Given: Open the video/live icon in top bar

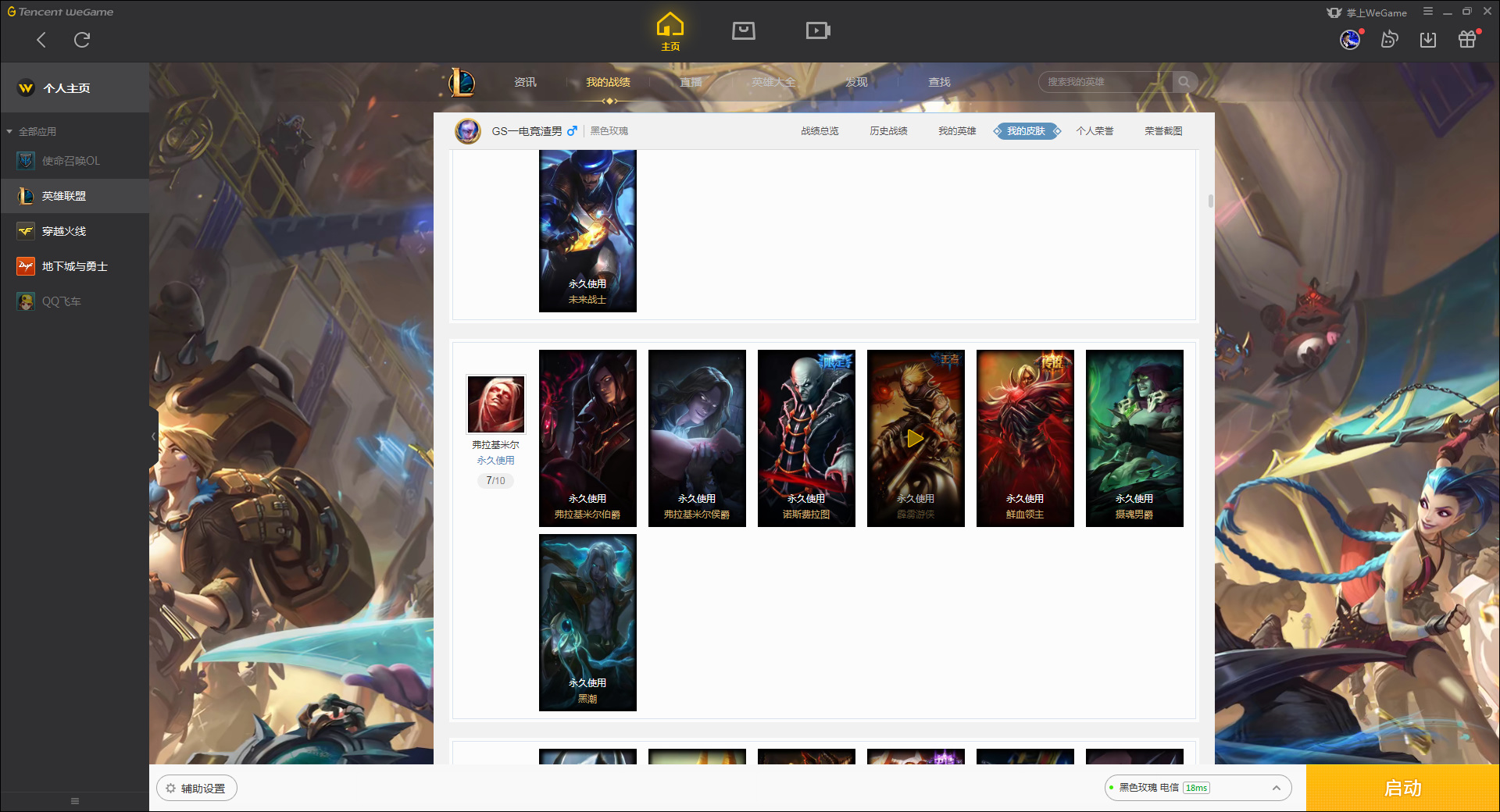Looking at the screenshot, I should point(818,30).
